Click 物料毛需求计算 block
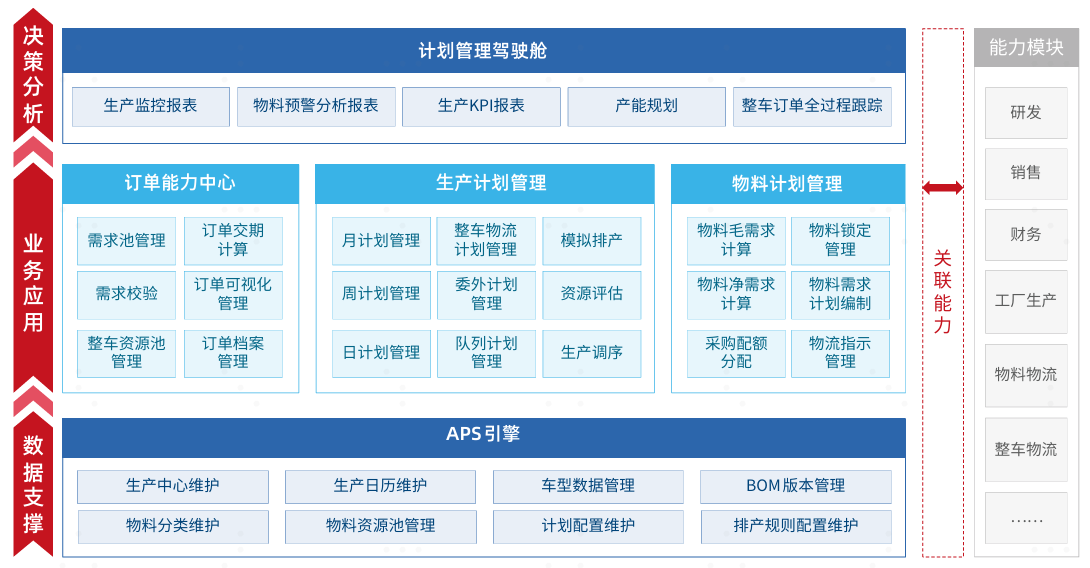Image resolution: width=1090 pixels, height=568 pixels. [x=736, y=240]
